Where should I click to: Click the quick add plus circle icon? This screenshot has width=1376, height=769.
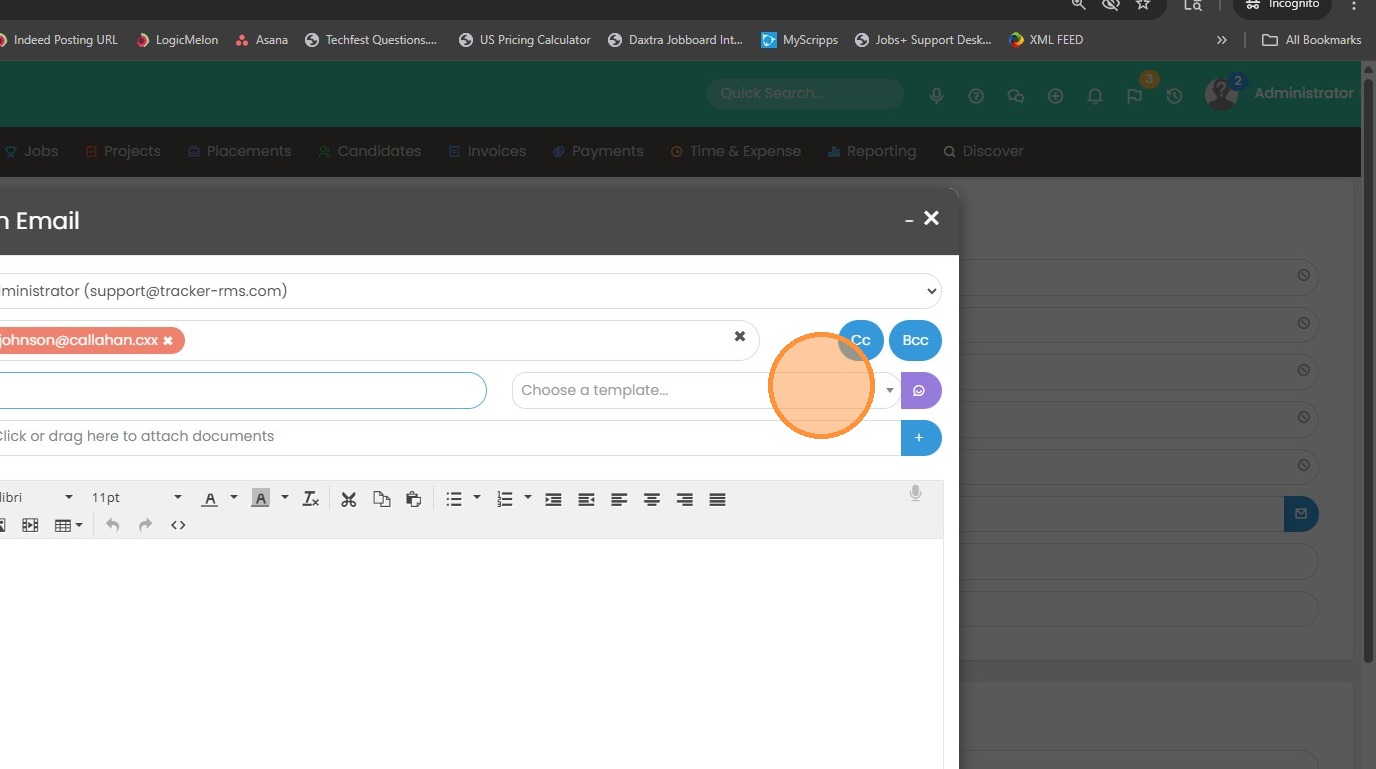point(1055,96)
